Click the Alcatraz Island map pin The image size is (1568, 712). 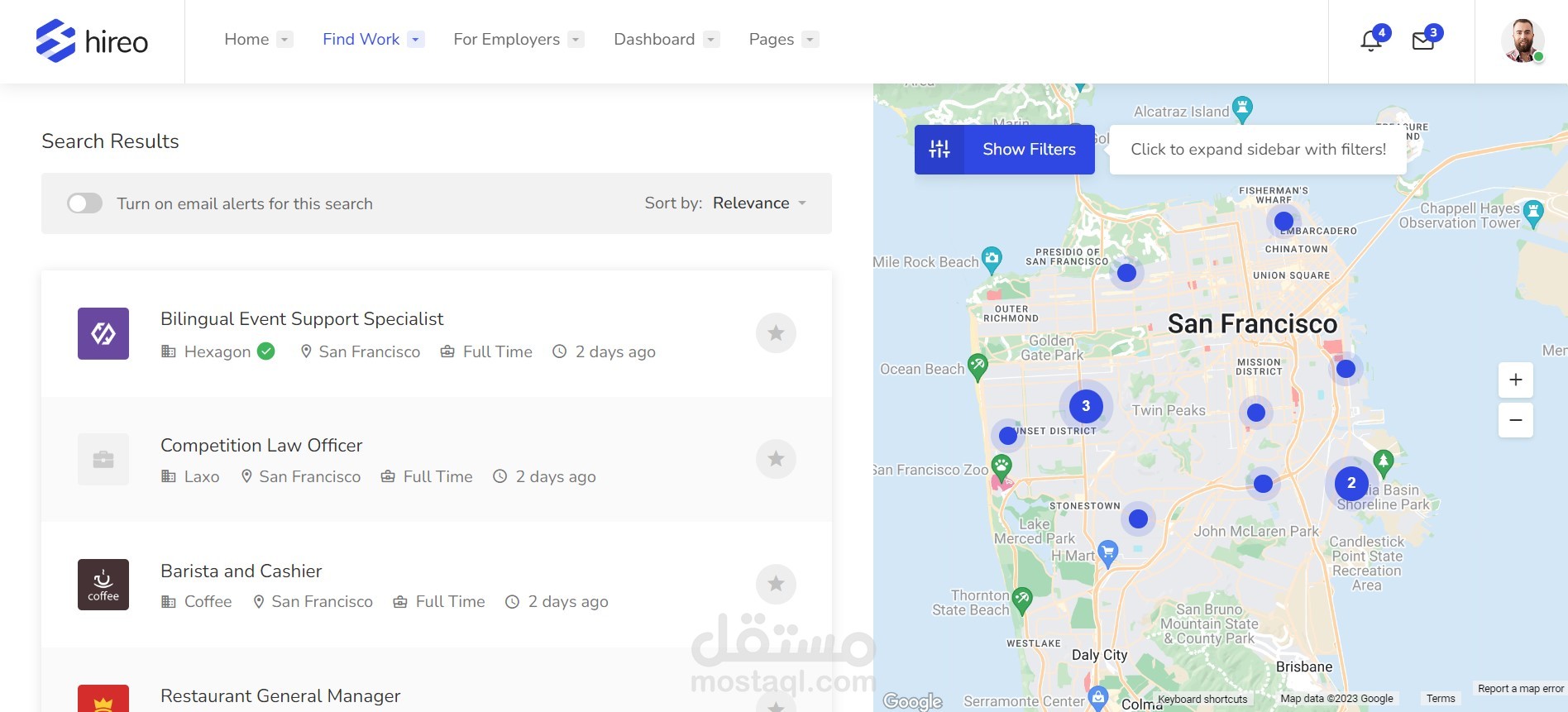1242,108
